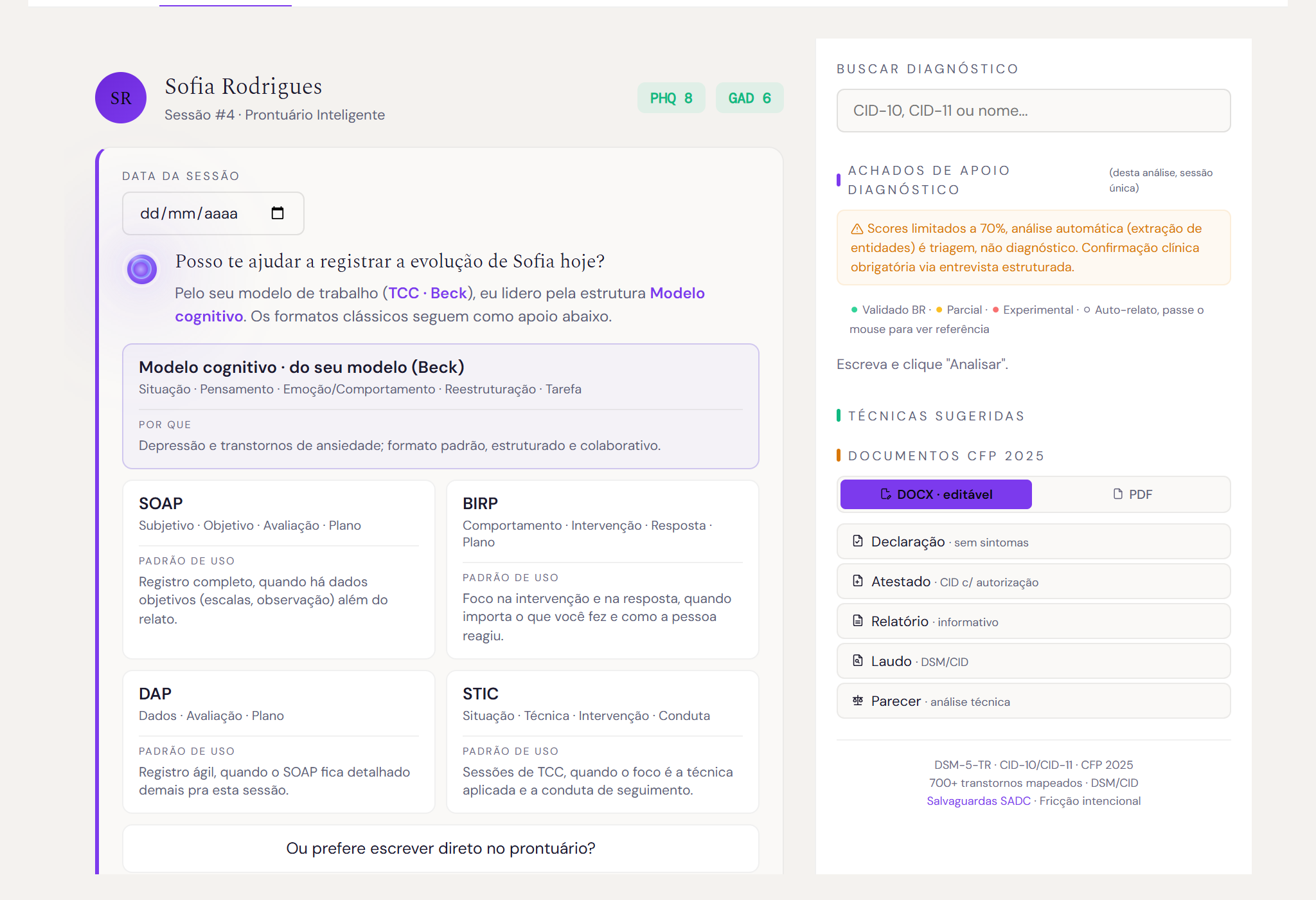
Task: Switch document format to PDF
Action: tap(1132, 494)
